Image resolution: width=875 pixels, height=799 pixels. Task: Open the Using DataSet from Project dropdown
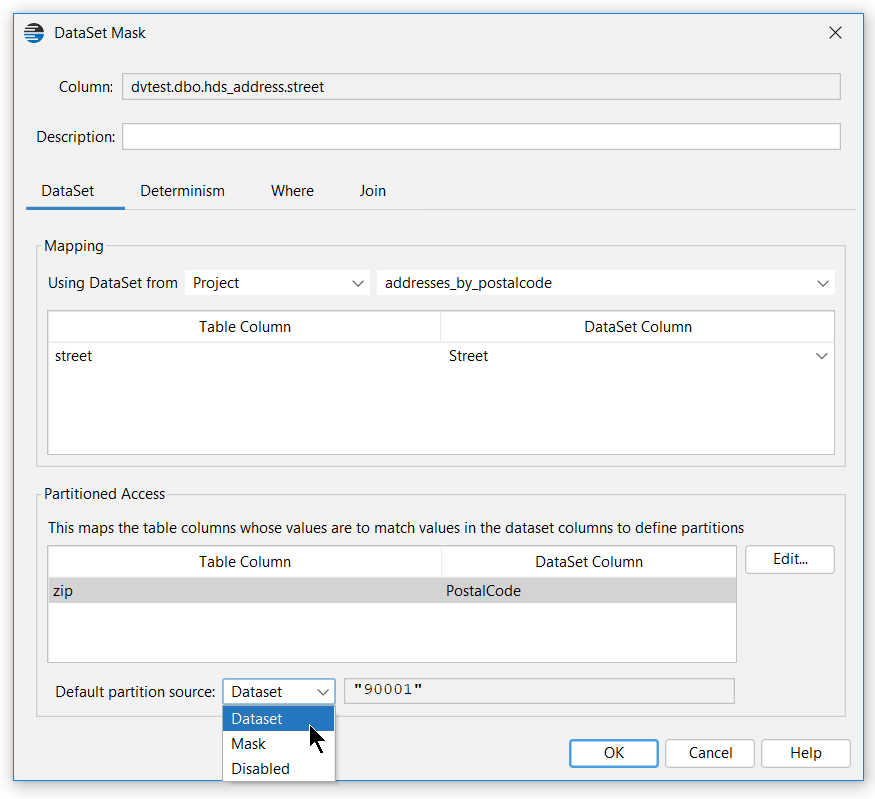click(277, 283)
